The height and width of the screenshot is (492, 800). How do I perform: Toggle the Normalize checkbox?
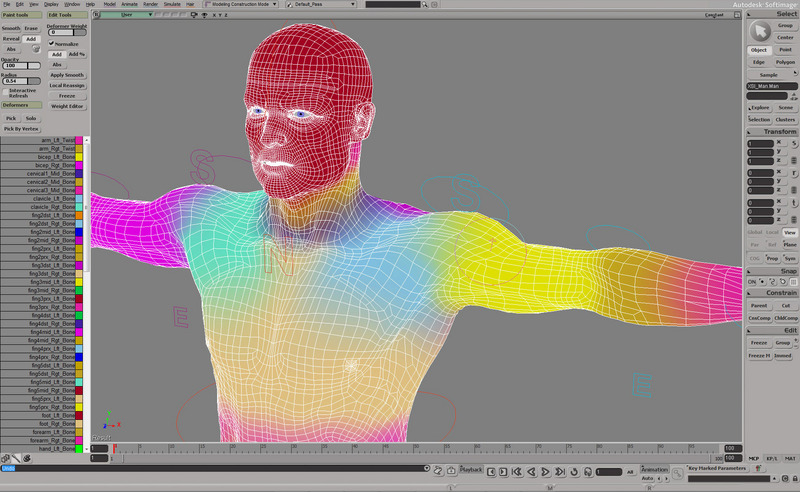51,44
